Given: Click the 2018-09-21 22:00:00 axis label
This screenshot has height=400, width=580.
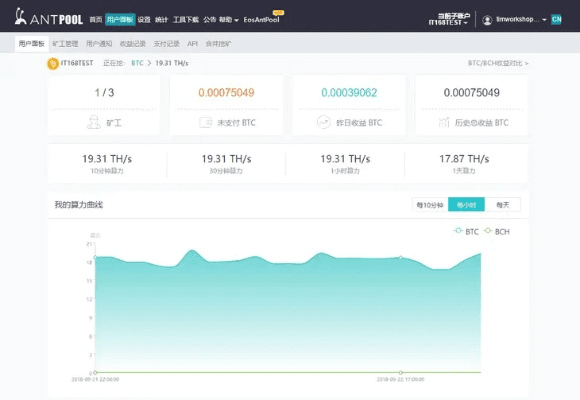Looking at the screenshot, I should (x=95, y=379).
